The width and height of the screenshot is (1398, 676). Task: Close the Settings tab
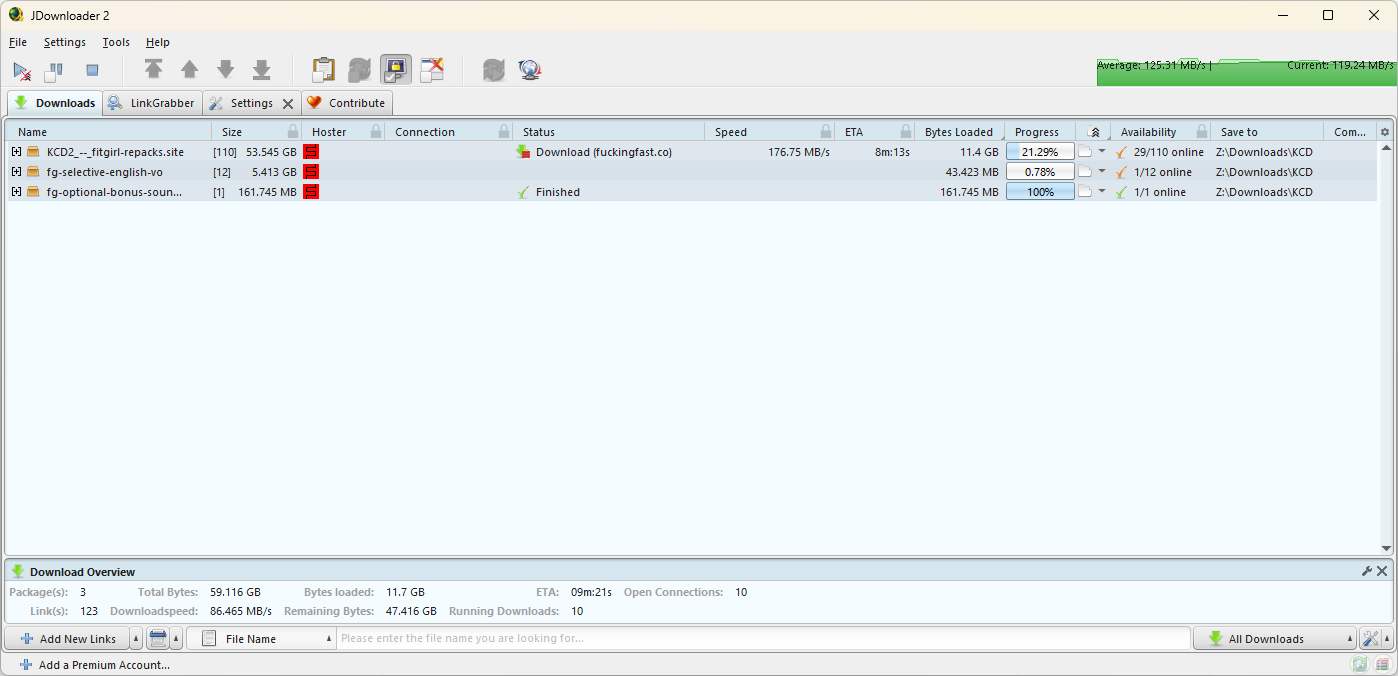point(288,104)
